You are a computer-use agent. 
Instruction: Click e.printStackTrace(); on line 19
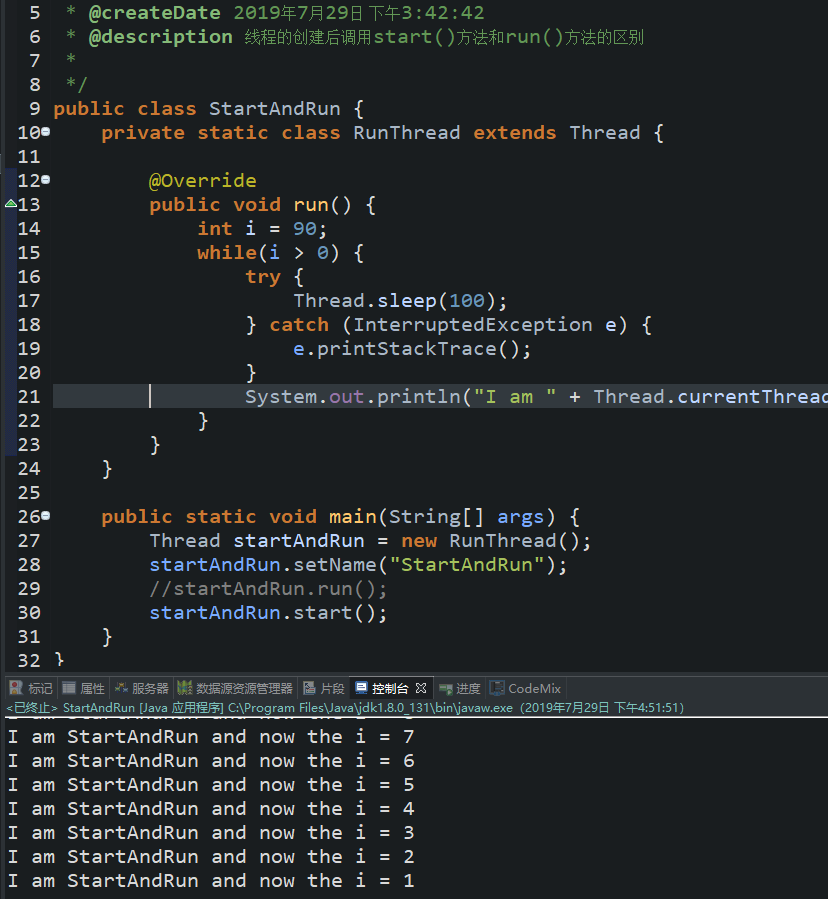tap(412, 349)
